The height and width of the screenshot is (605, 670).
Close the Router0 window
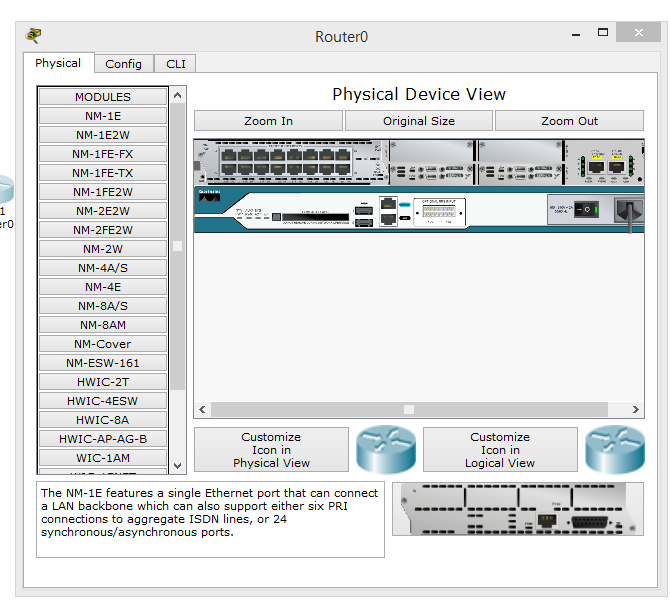(639, 32)
